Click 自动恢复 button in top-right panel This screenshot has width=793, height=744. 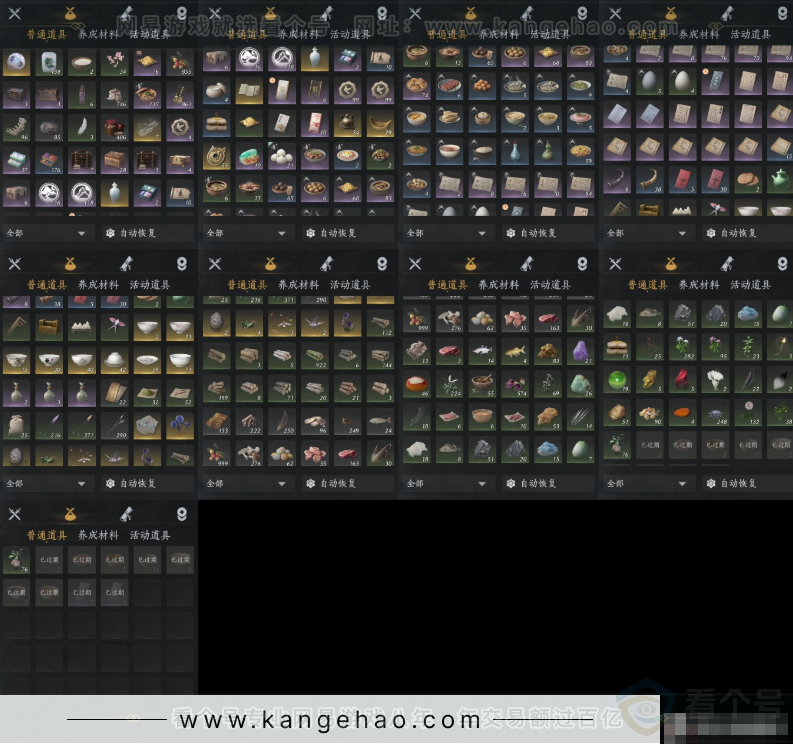748,233
